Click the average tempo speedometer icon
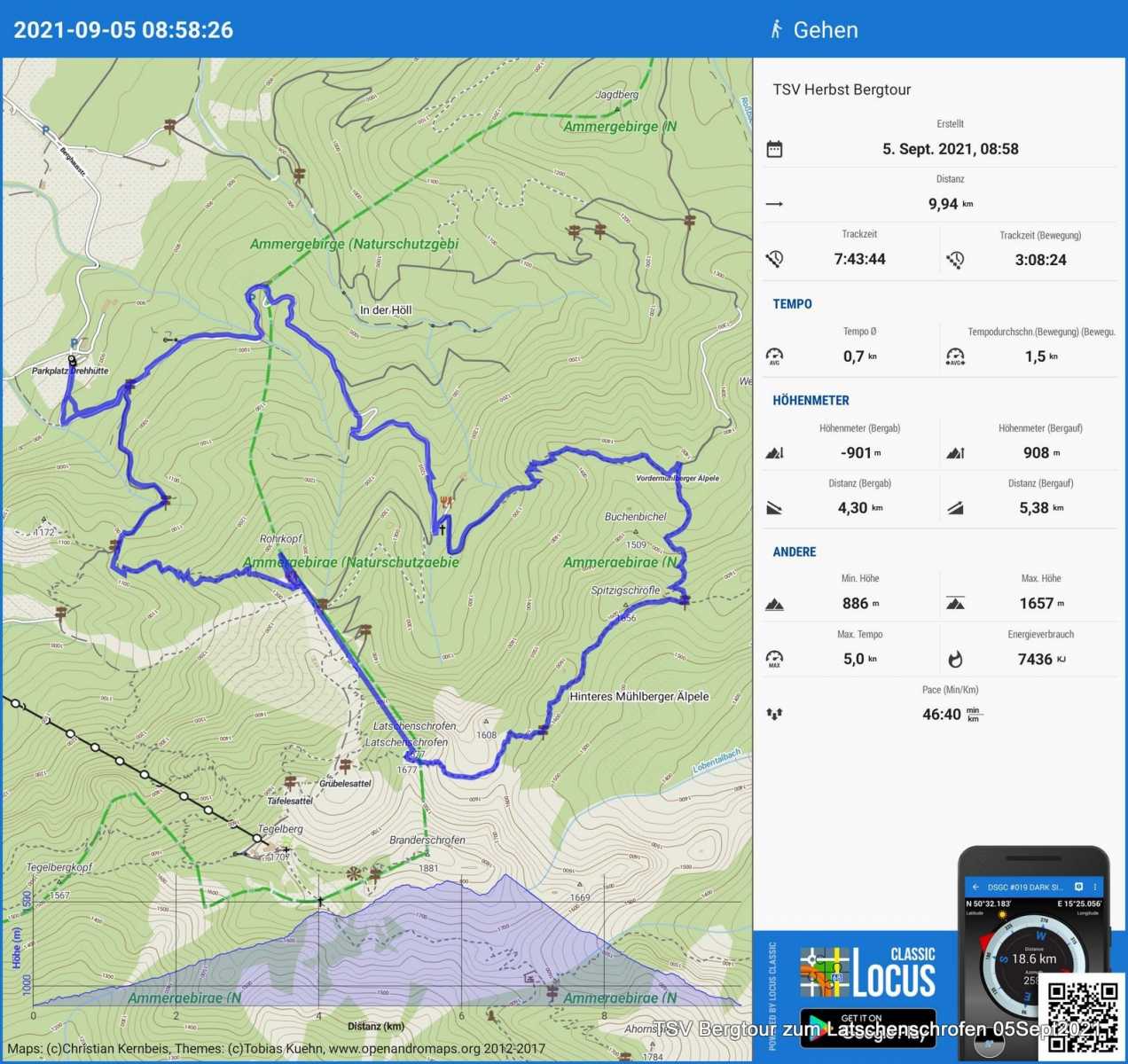1128x1064 pixels. coord(774,356)
